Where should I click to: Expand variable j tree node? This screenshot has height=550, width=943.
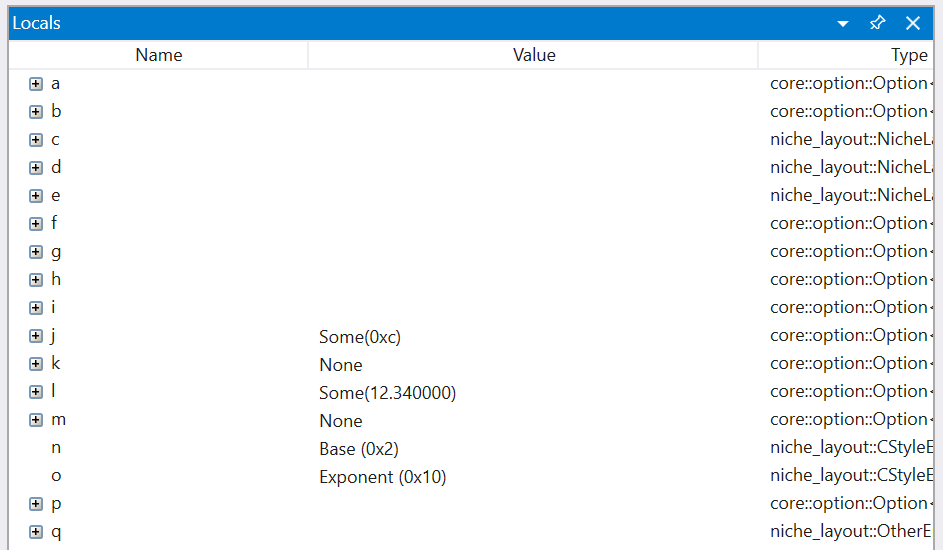point(36,336)
